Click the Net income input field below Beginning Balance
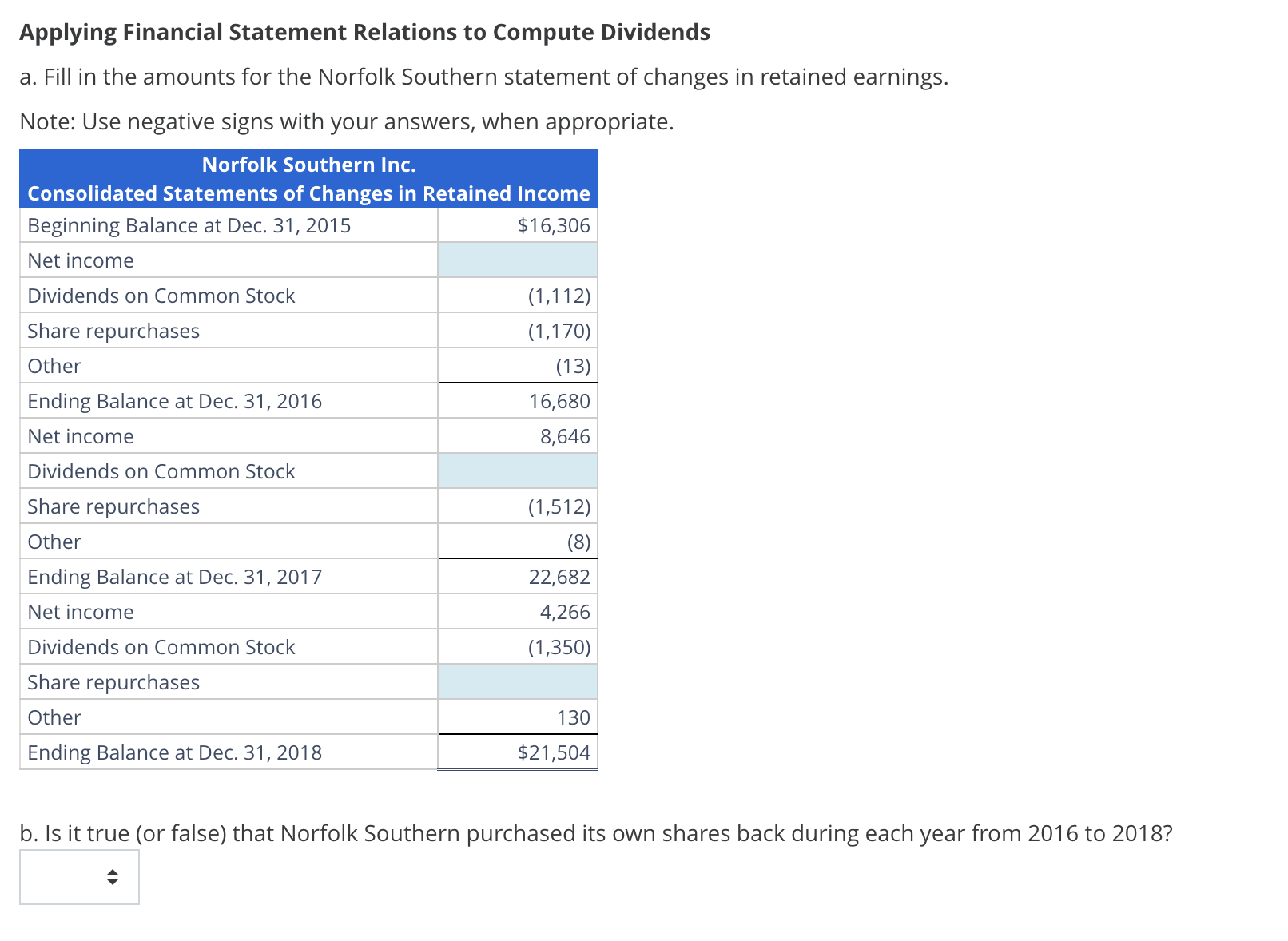Image resolution: width=1288 pixels, height=941 pixels. click(x=517, y=260)
